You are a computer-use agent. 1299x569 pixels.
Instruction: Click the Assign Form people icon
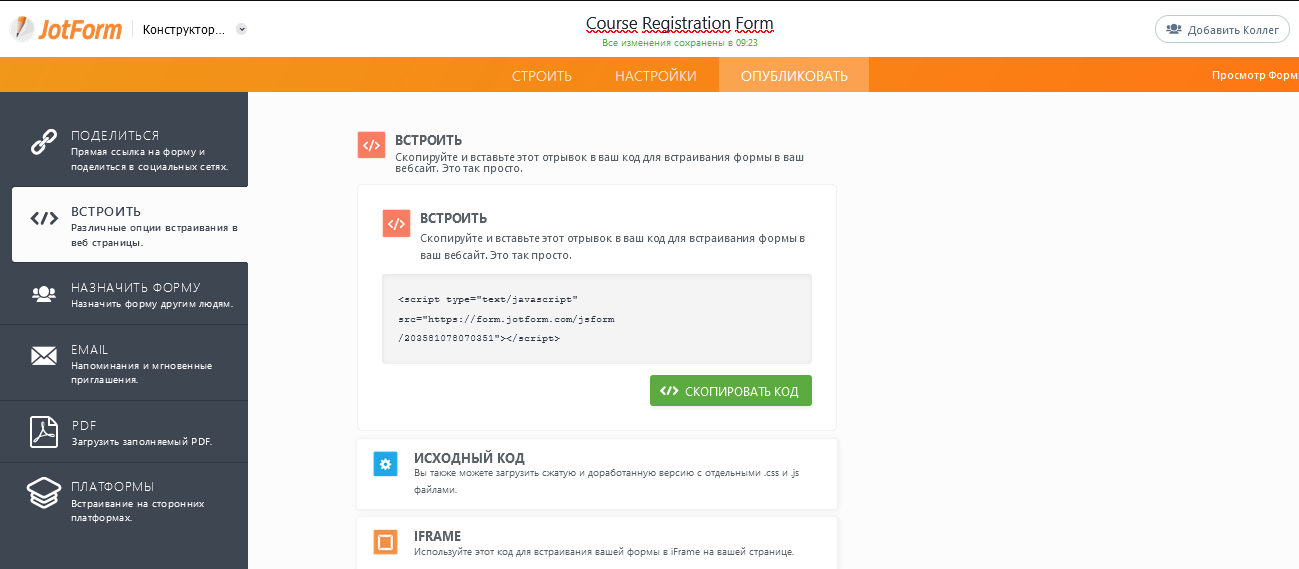pos(44,294)
